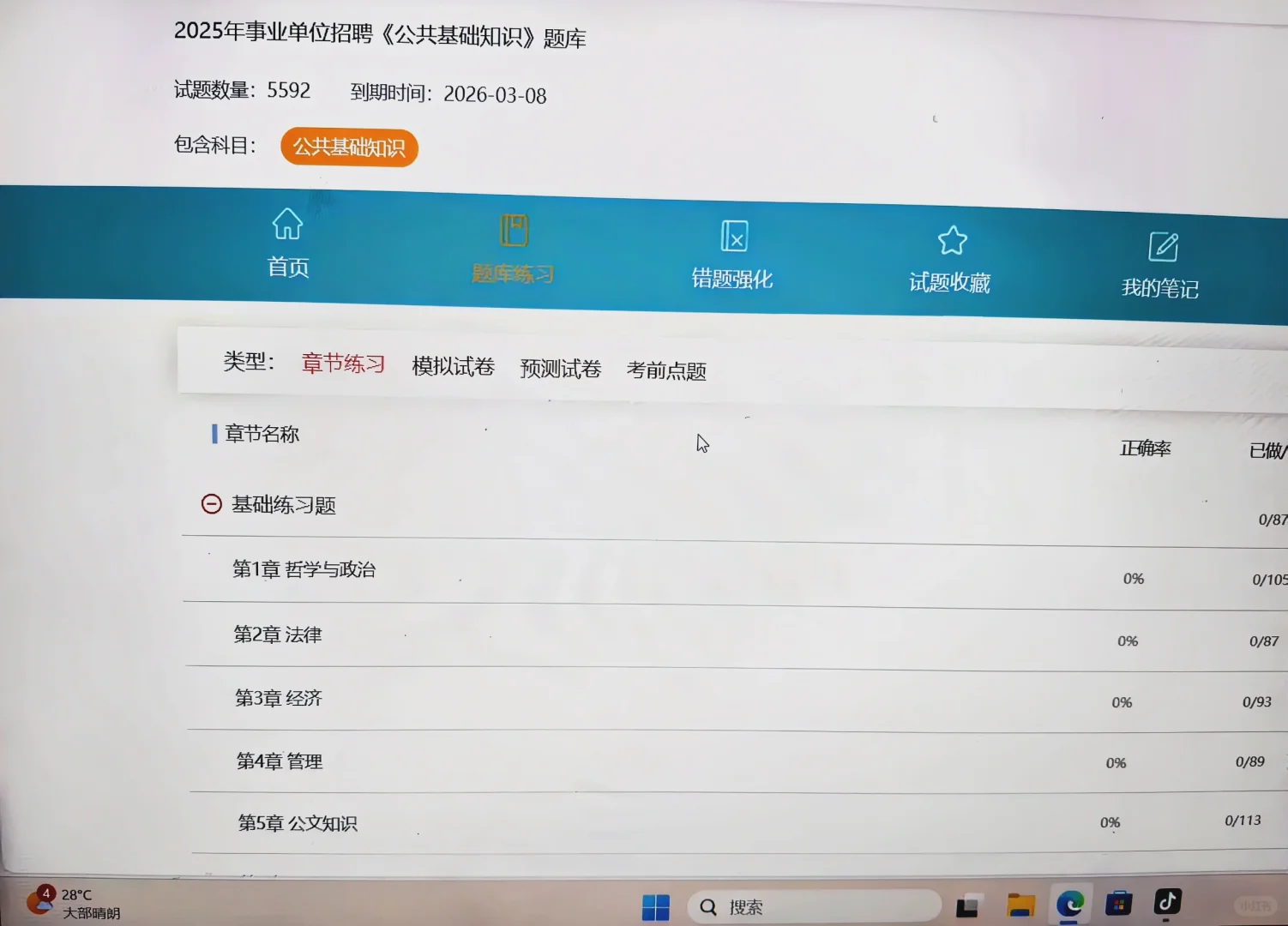
Task: Select the 考前点题 tab
Action: (x=665, y=371)
